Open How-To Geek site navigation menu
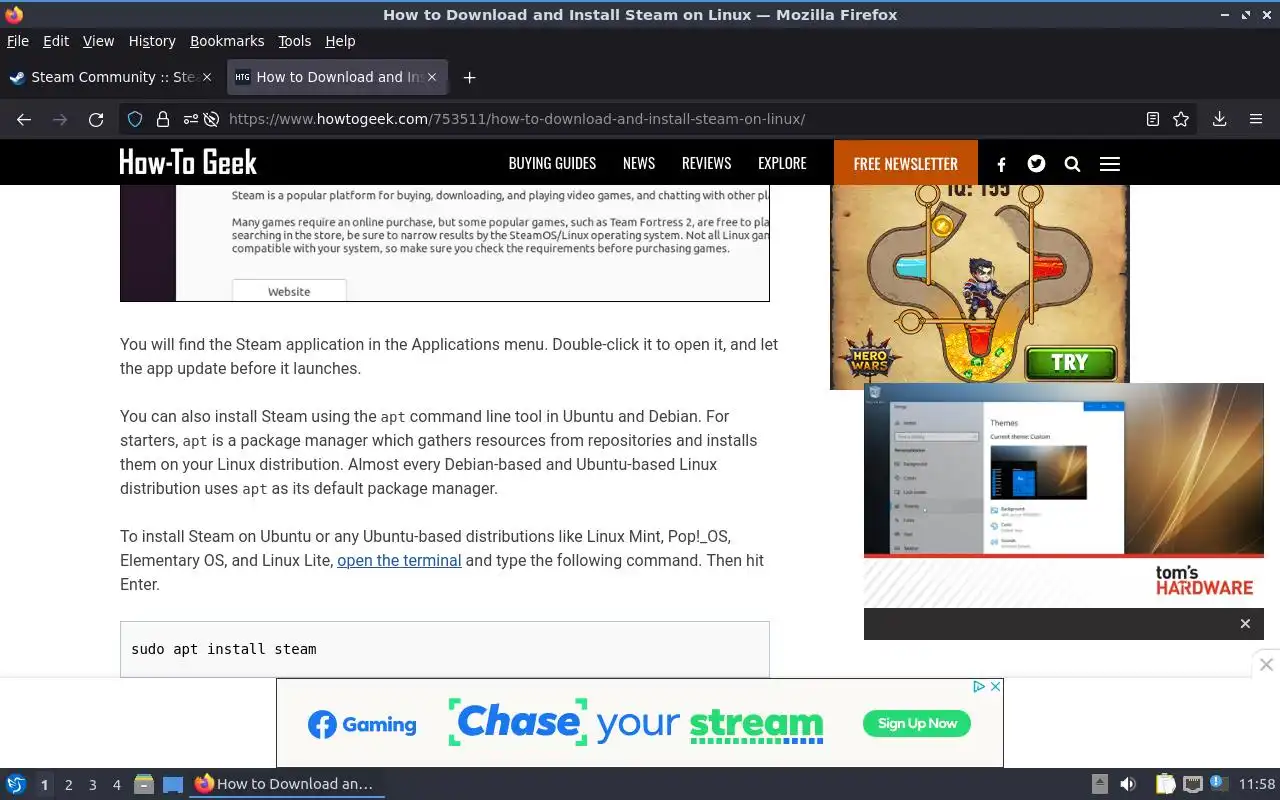The height and width of the screenshot is (800, 1280). 1110,164
